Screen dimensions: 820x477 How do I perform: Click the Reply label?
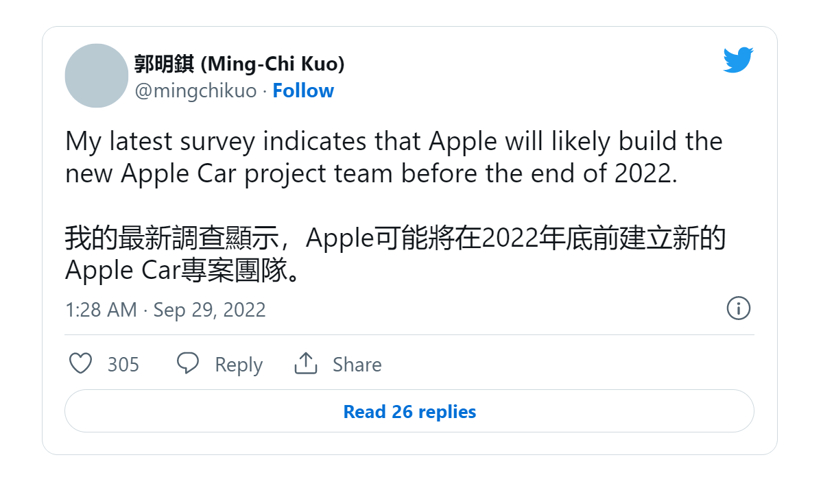click(x=238, y=365)
